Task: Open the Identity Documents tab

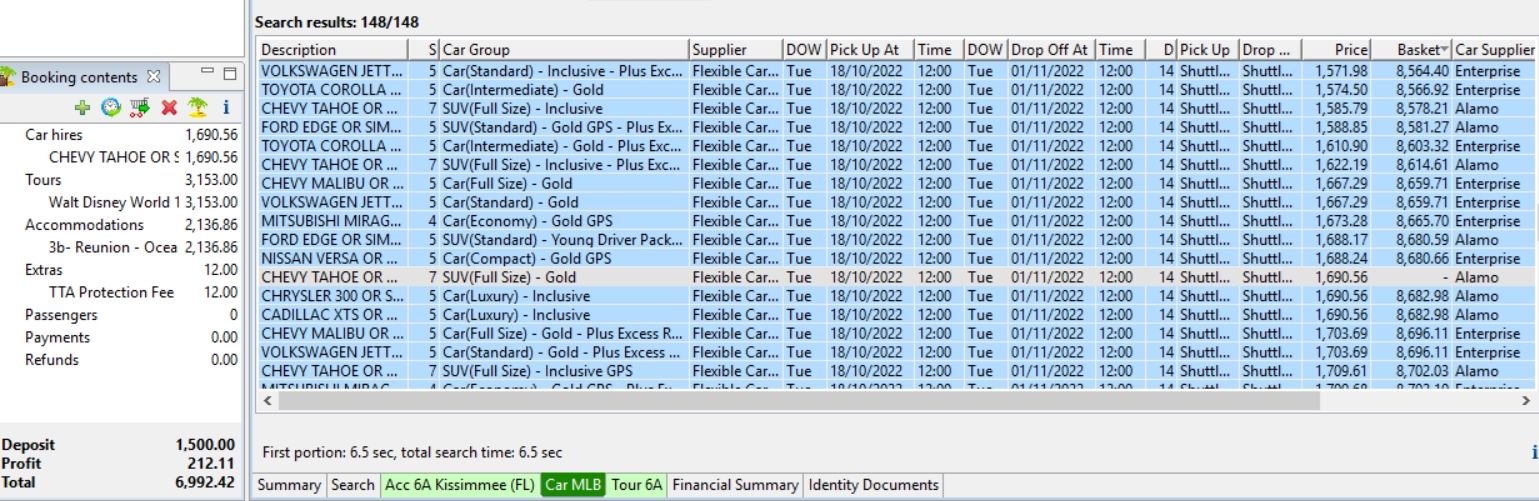Action: point(873,485)
